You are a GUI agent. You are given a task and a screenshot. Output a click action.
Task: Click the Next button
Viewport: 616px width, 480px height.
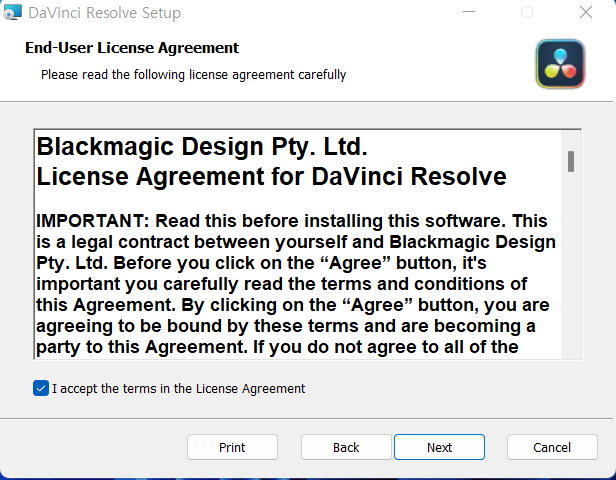pos(439,447)
